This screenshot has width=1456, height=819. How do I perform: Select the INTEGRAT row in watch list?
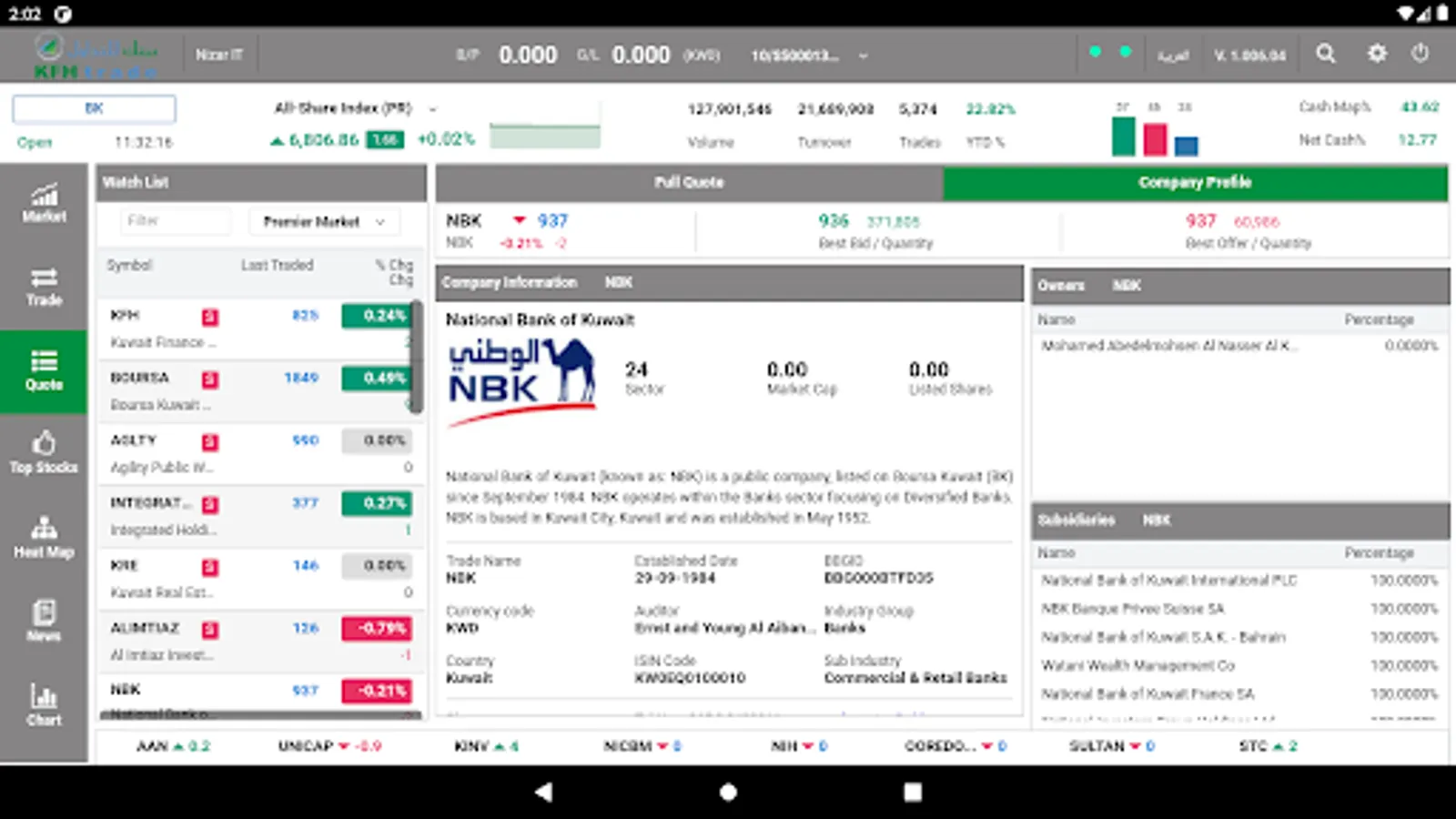[x=259, y=516]
